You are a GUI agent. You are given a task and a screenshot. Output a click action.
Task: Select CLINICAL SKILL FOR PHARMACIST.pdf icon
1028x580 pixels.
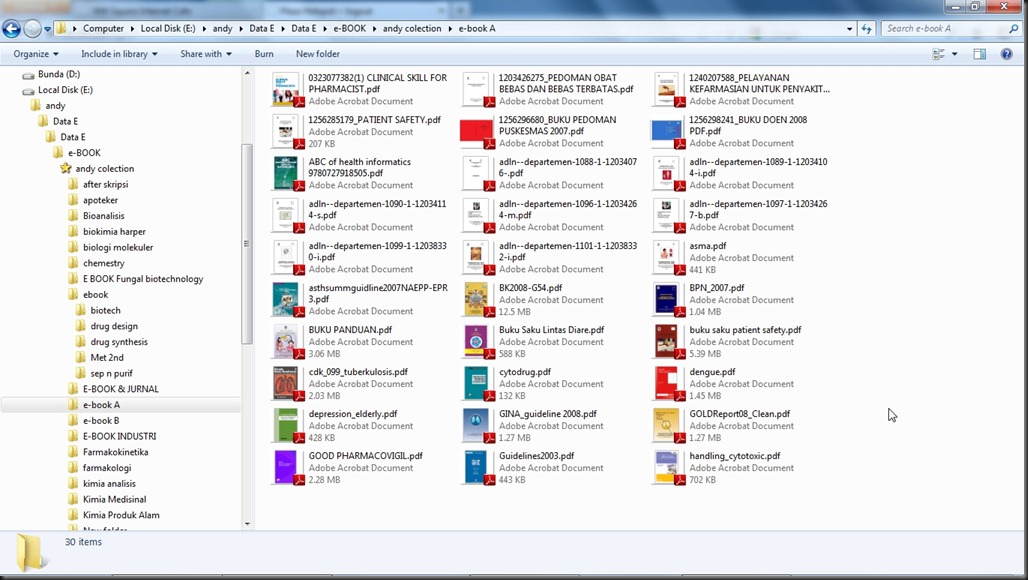pos(287,89)
